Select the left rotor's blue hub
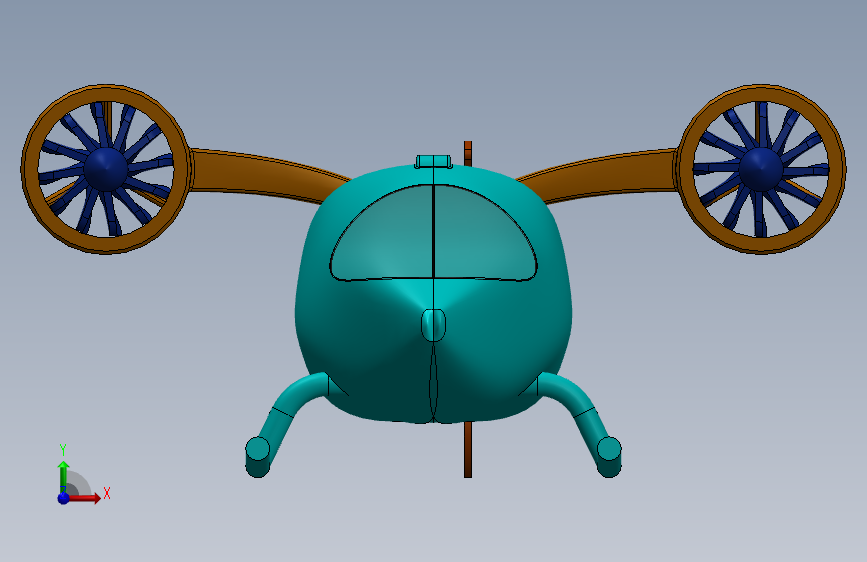867x562 pixels. [106, 168]
